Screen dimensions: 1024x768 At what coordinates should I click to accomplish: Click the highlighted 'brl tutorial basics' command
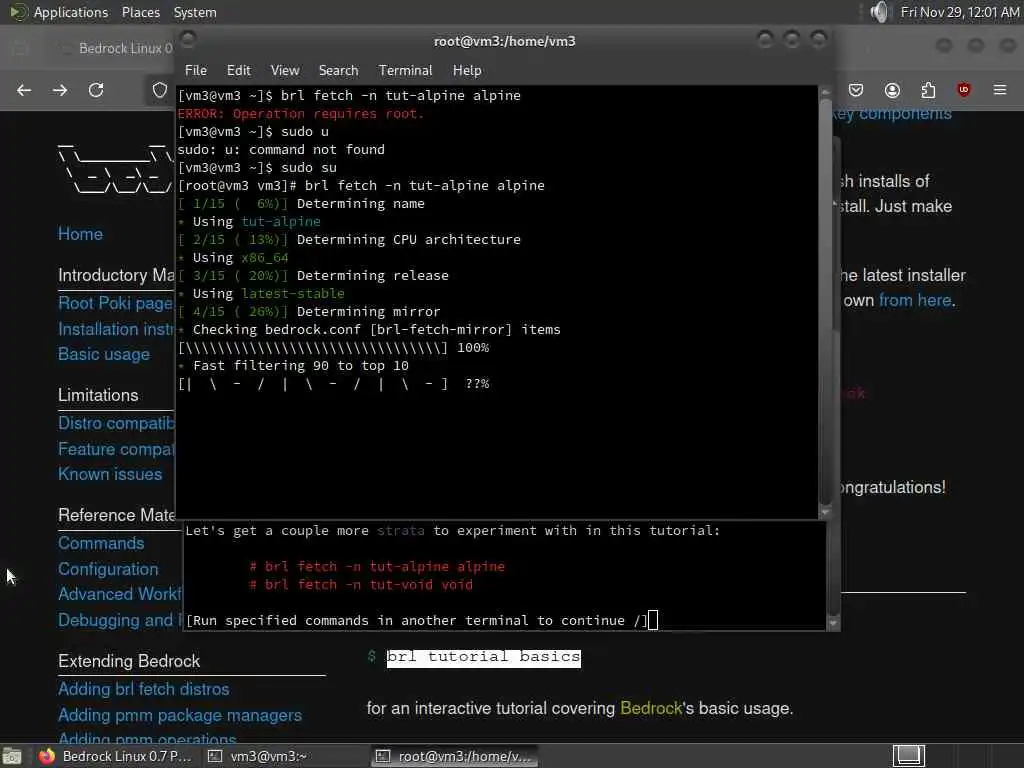tap(483, 657)
